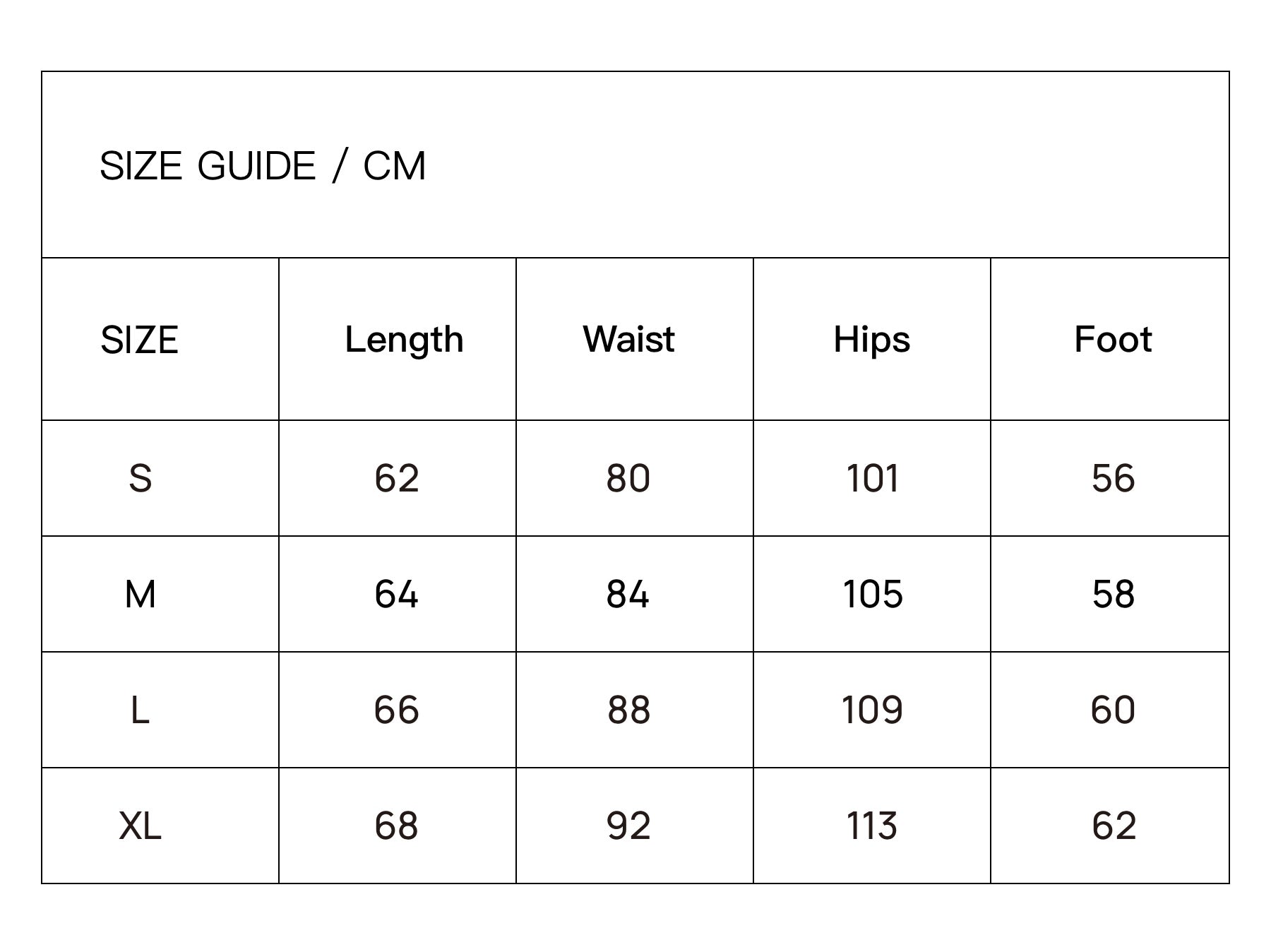Select the Hips value 113

[872, 826]
